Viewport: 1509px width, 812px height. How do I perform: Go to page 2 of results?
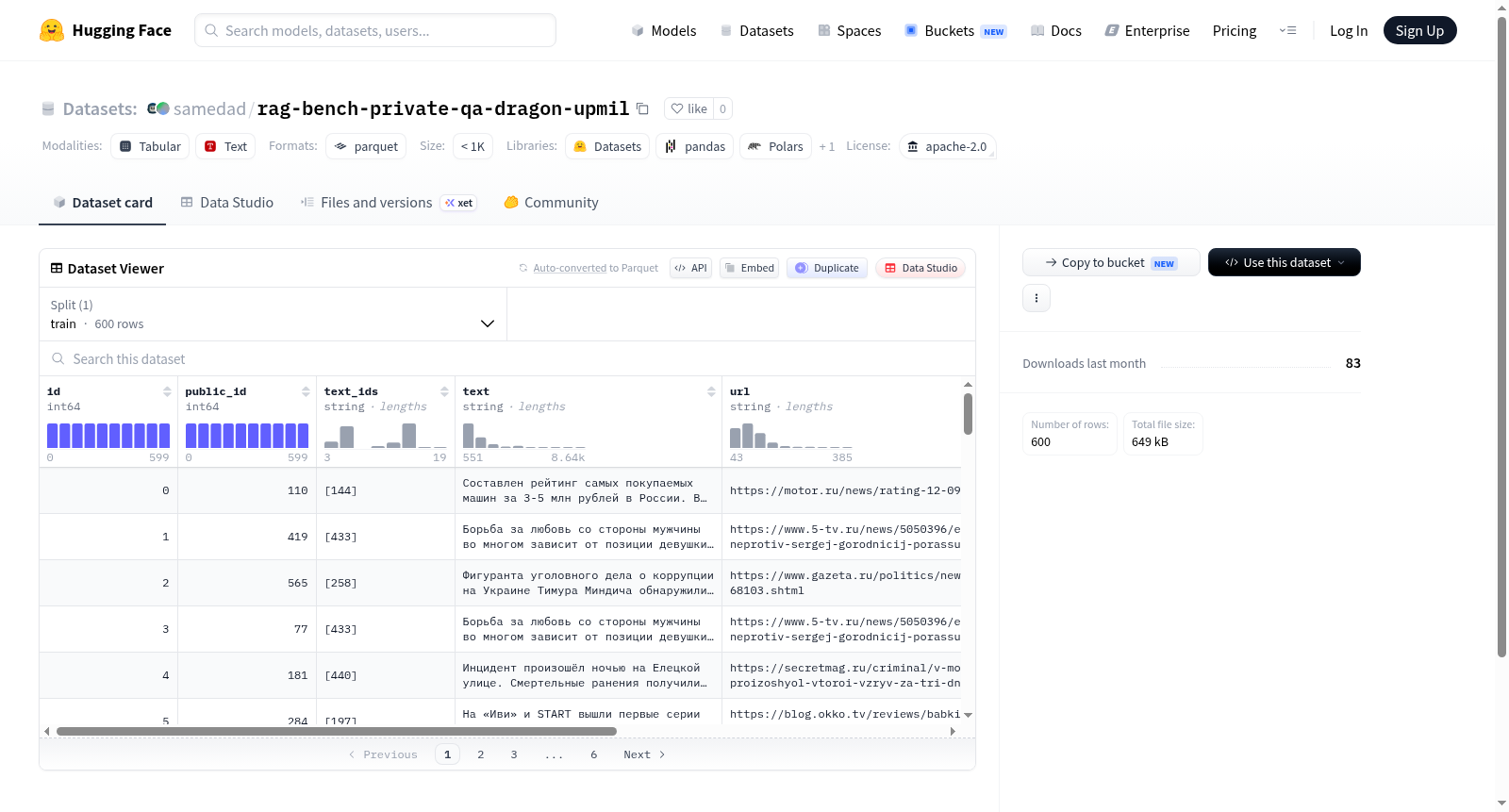coord(481,754)
